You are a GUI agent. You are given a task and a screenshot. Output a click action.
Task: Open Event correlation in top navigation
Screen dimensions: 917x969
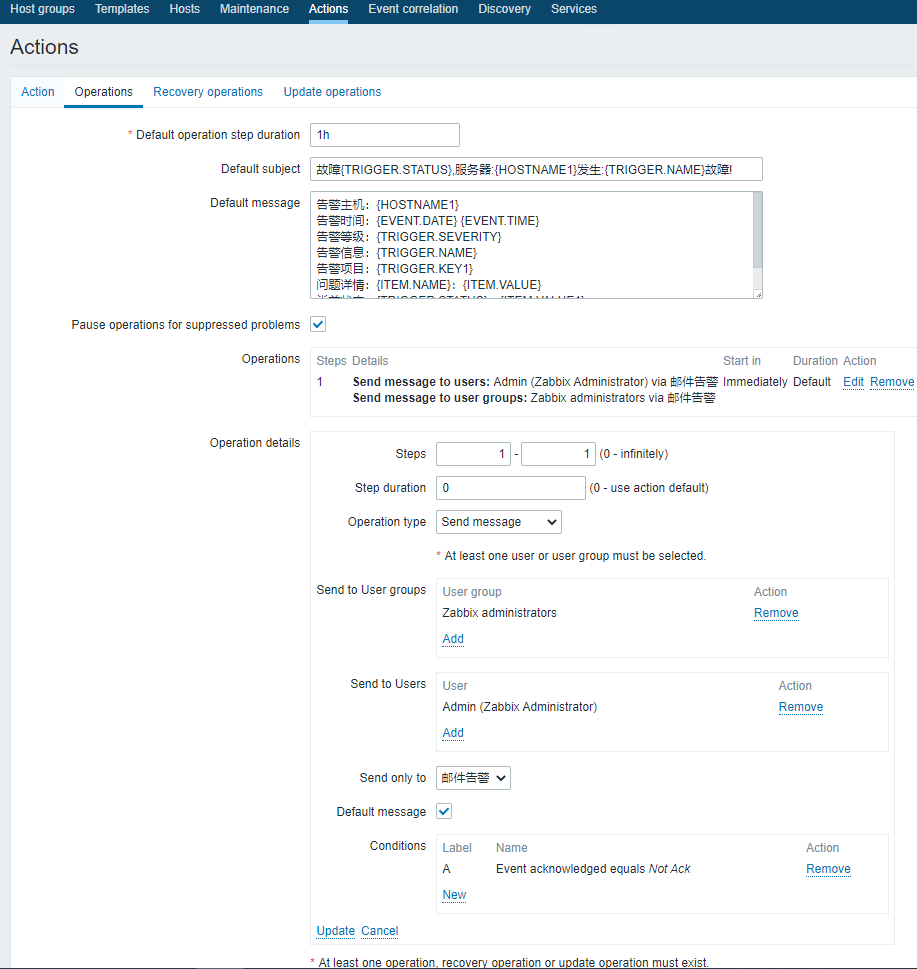(x=413, y=9)
